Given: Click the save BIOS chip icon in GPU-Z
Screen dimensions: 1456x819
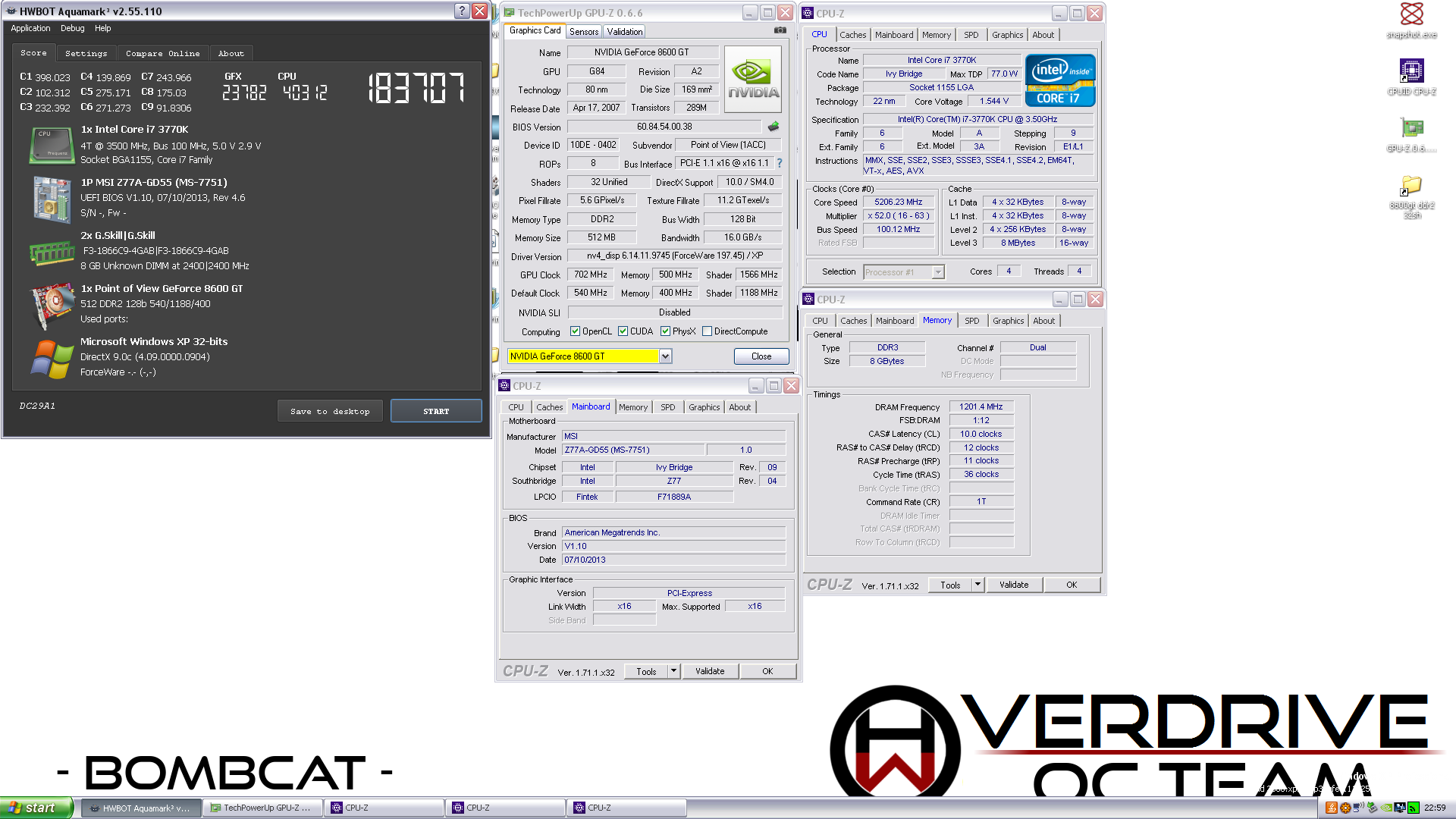Looking at the screenshot, I should (x=773, y=127).
